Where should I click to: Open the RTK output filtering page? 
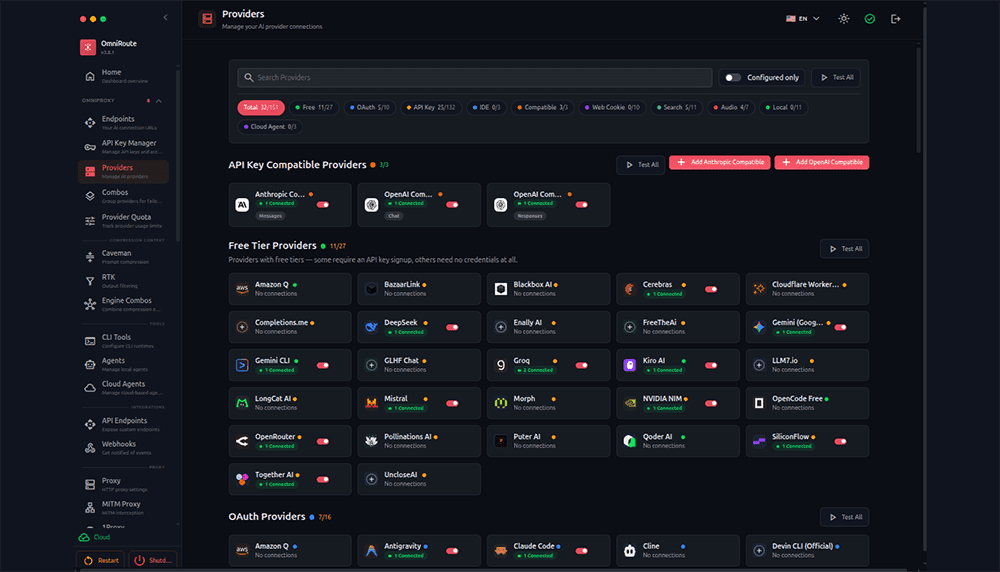(122, 281)
